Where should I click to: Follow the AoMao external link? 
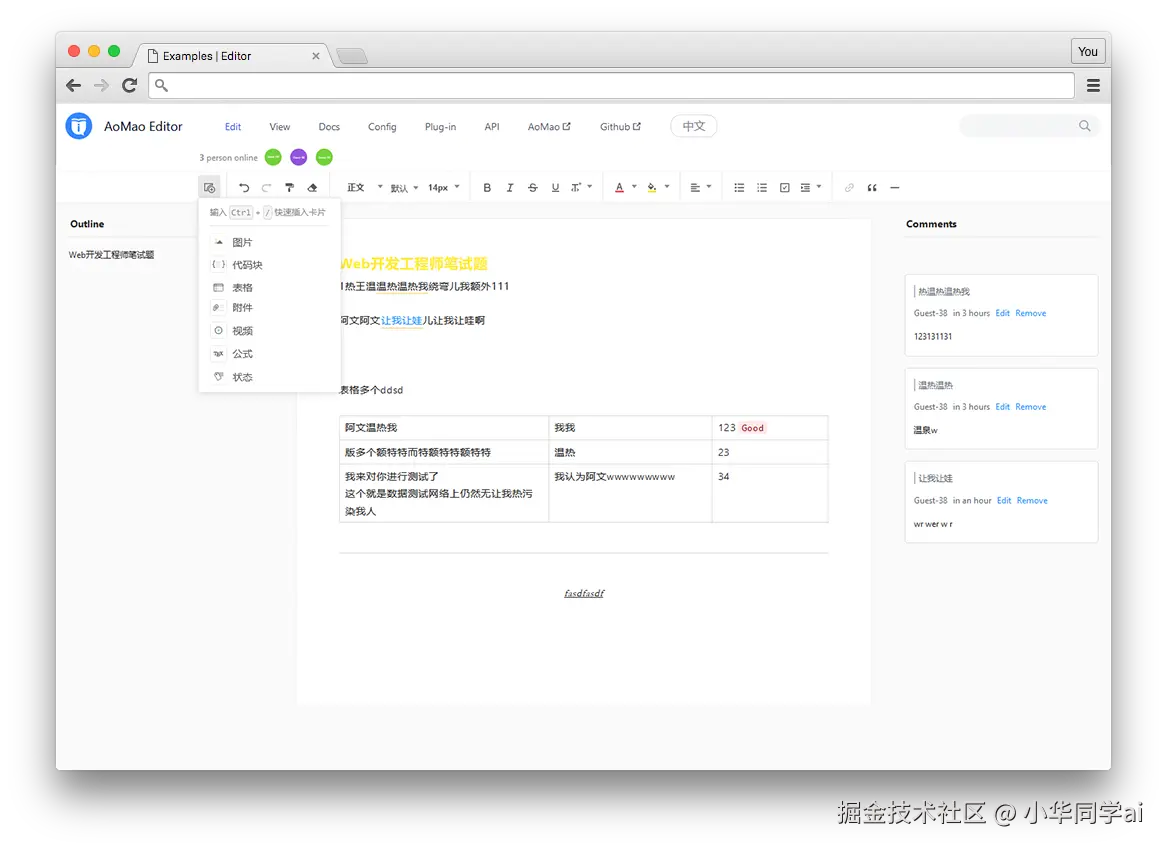[549, 127]
